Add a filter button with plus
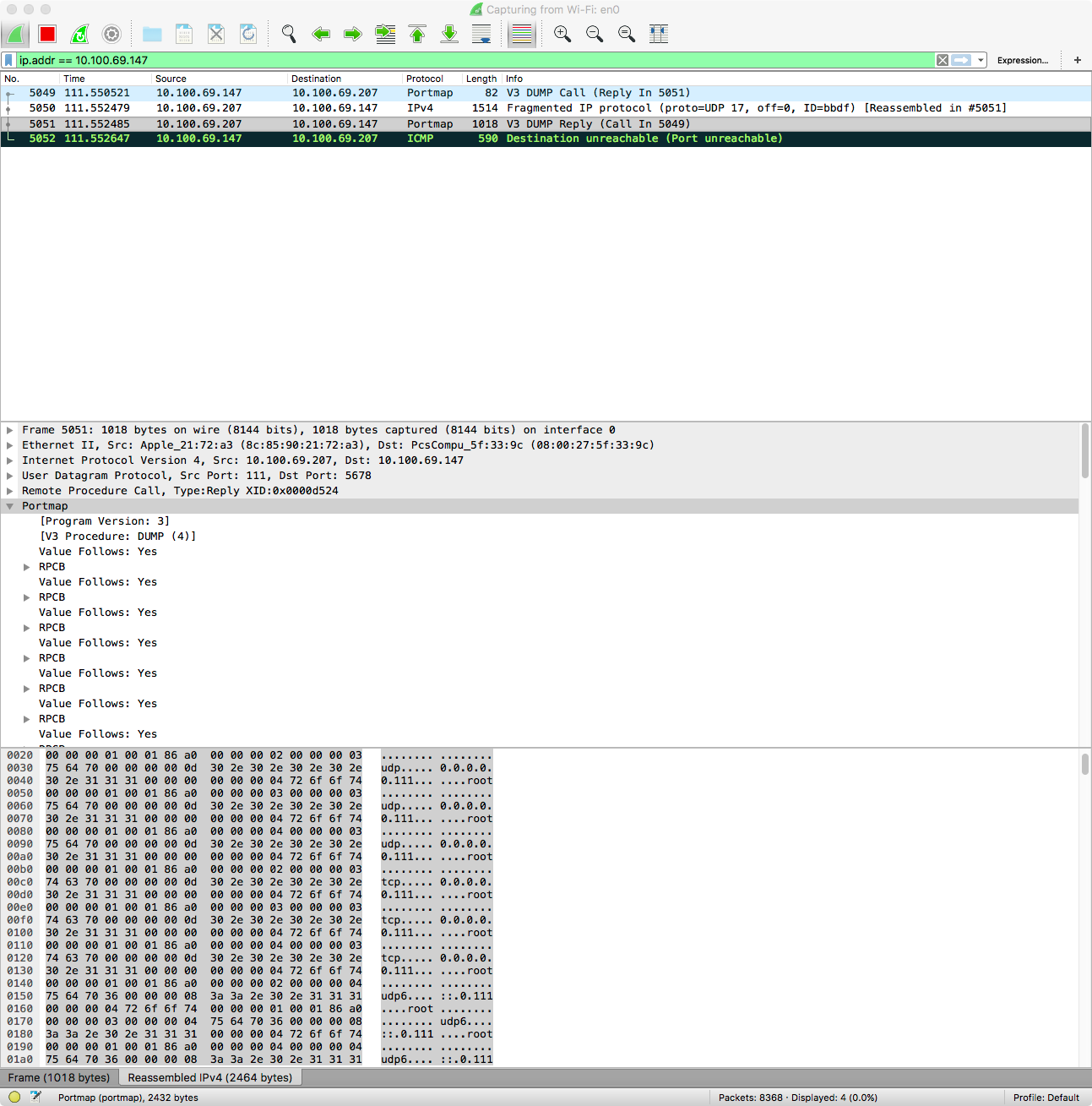 1078,60
